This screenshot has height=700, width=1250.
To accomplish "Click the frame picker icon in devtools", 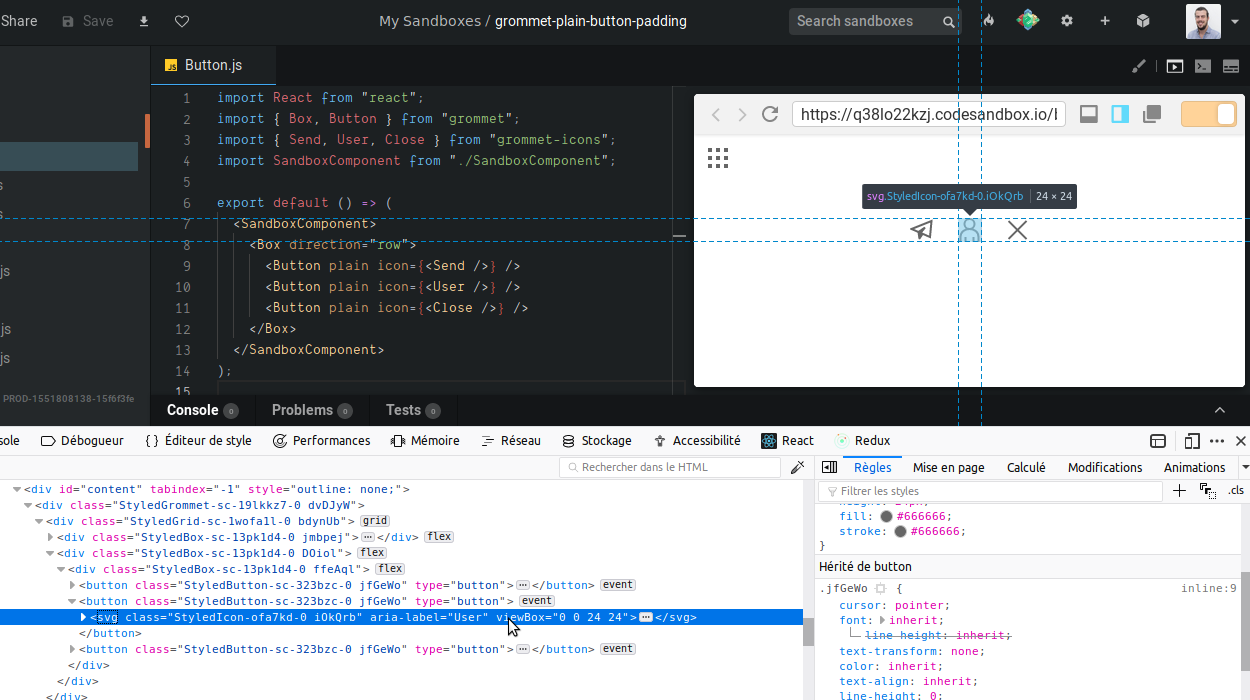I will pyautogui.click(x=1158, y=441).
